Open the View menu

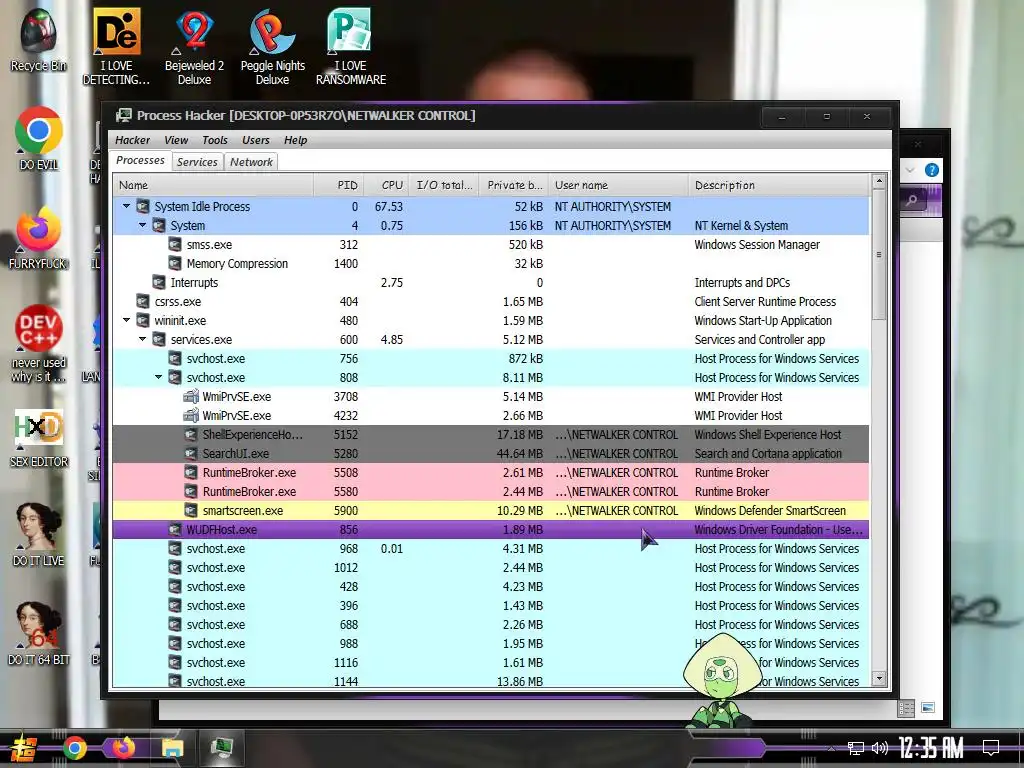[x=176, y=140]
